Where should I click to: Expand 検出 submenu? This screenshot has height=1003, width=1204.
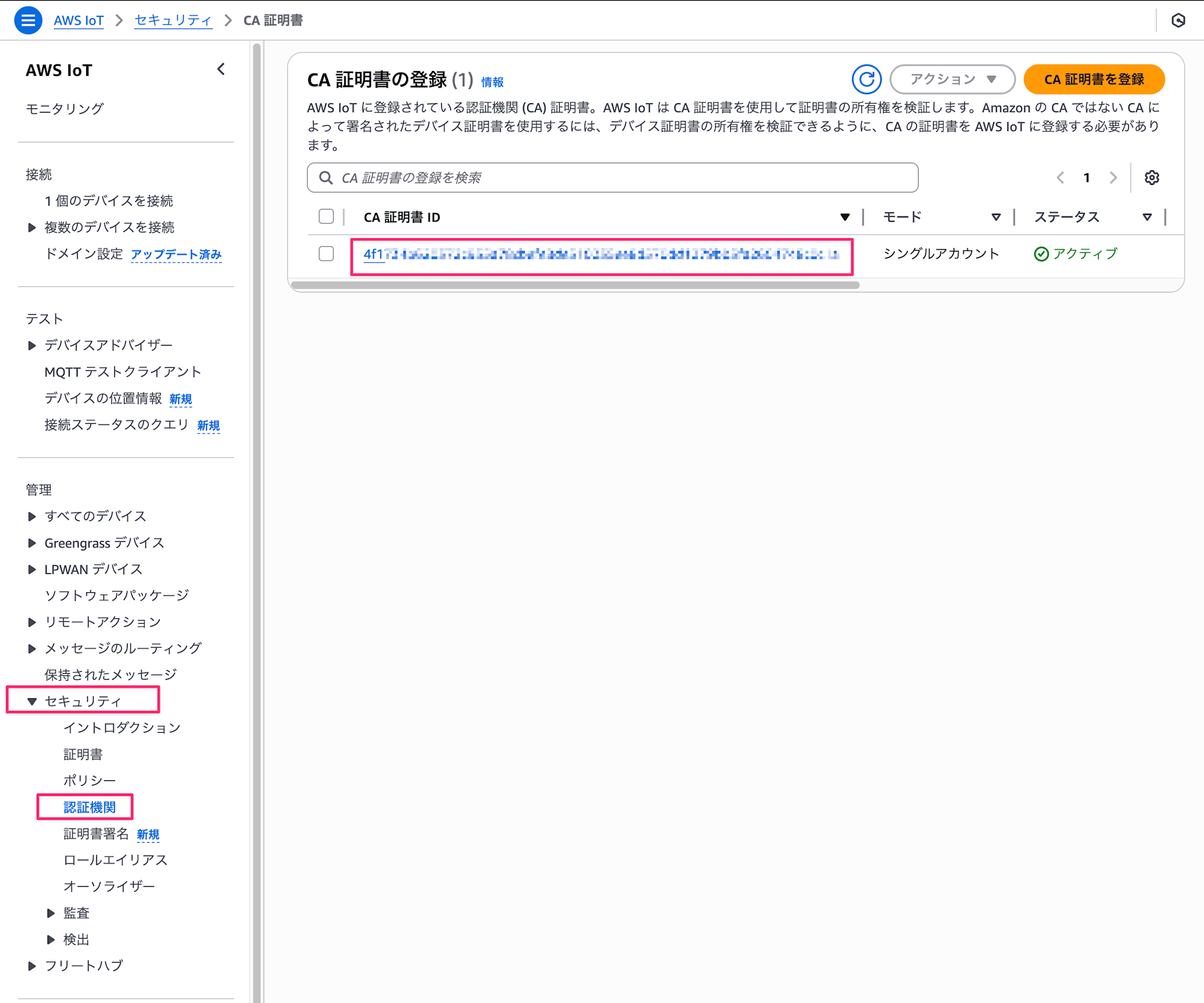click(51, 940)
